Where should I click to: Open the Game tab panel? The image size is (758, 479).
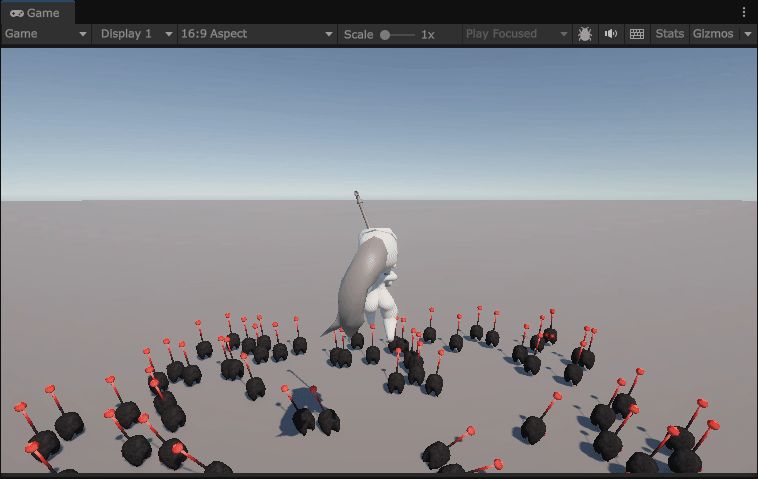[36, 12]
